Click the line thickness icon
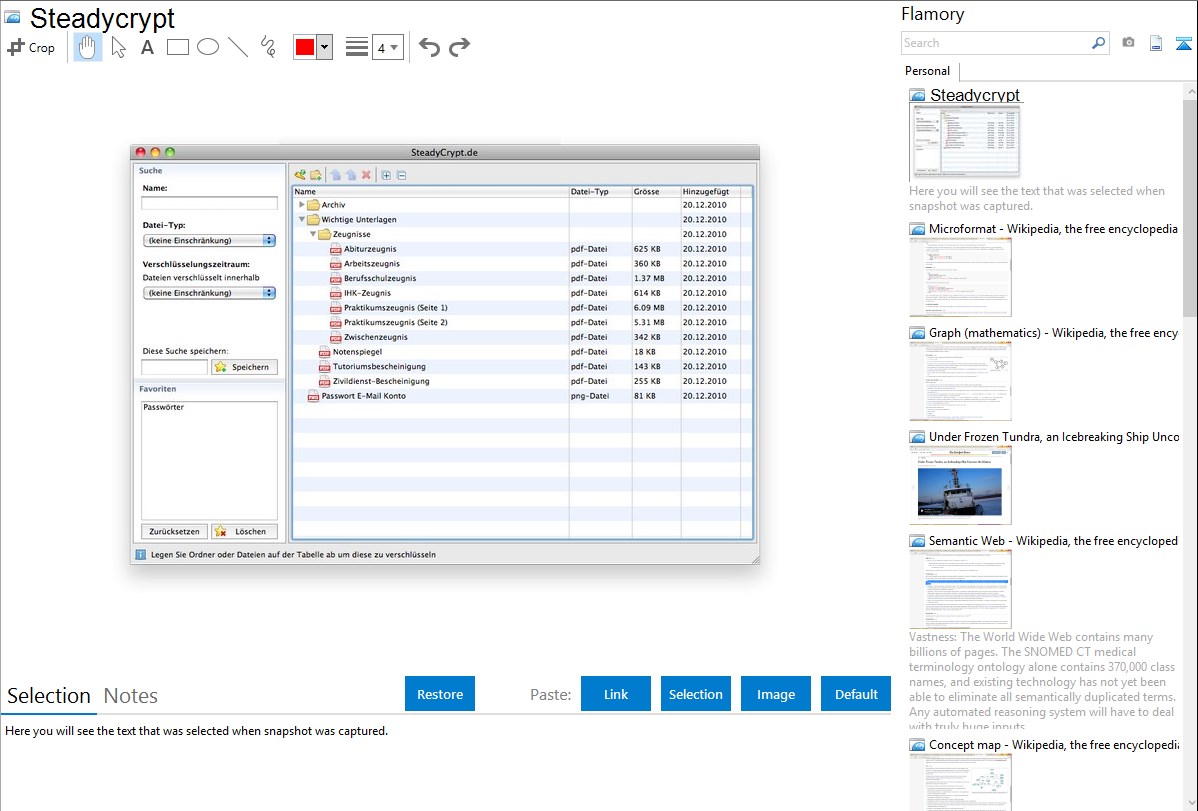 tap(357, 47)
